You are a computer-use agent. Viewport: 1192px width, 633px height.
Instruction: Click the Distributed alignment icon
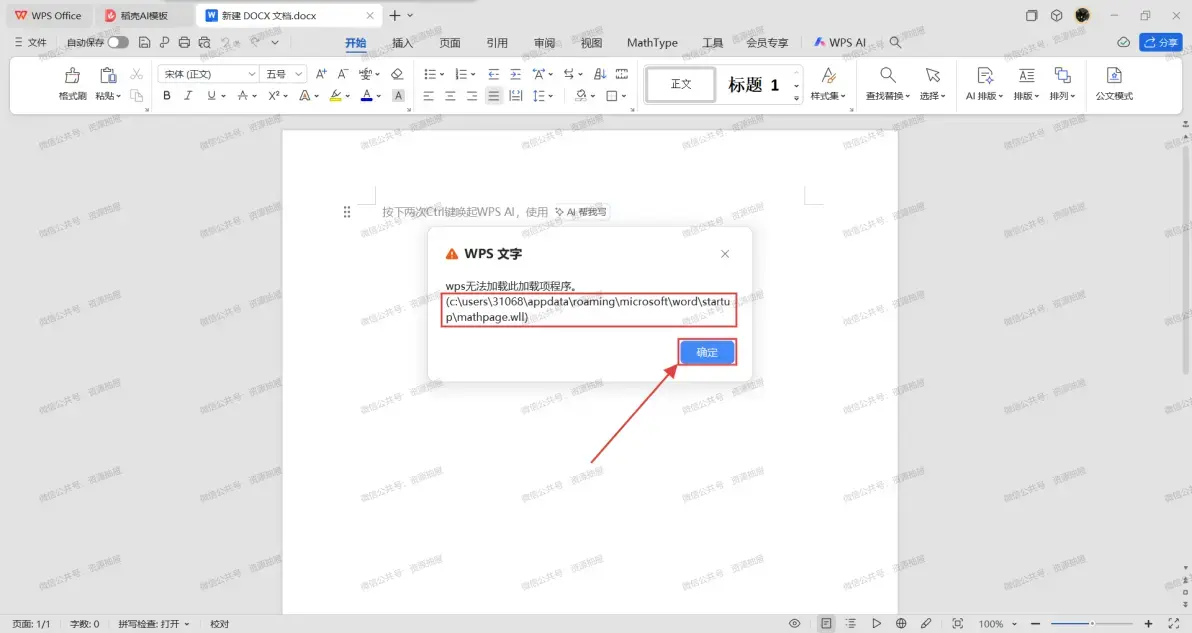515,96
